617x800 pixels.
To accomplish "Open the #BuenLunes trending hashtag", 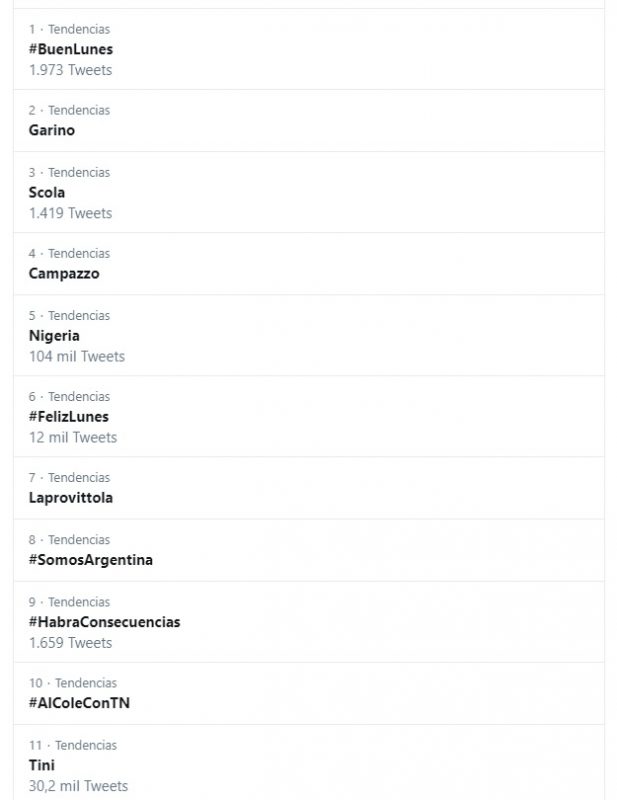I will tap(70, 49).
